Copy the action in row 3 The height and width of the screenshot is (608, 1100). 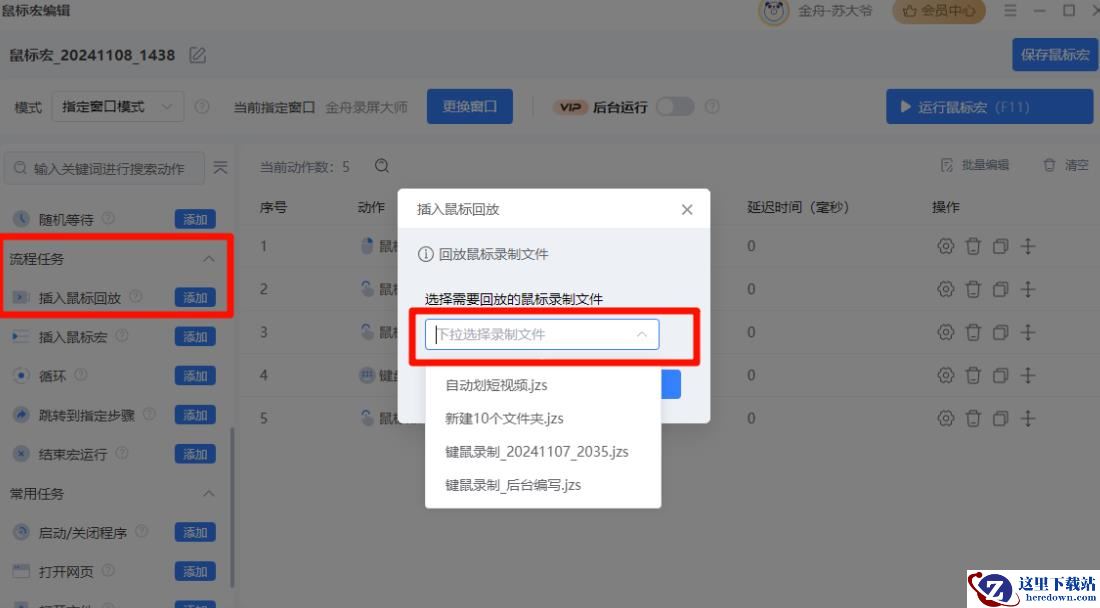[x=1000, y=332]
